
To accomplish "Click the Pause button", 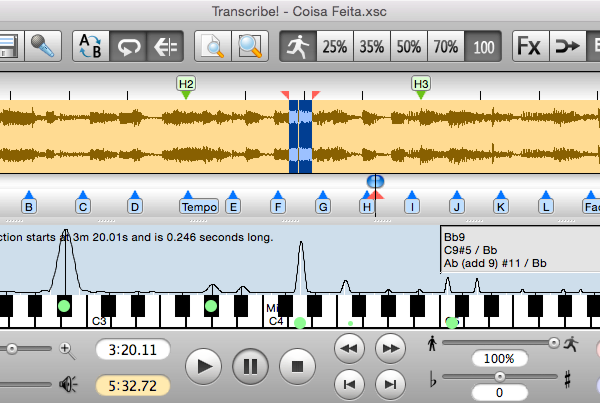I will tap(250, 367).
